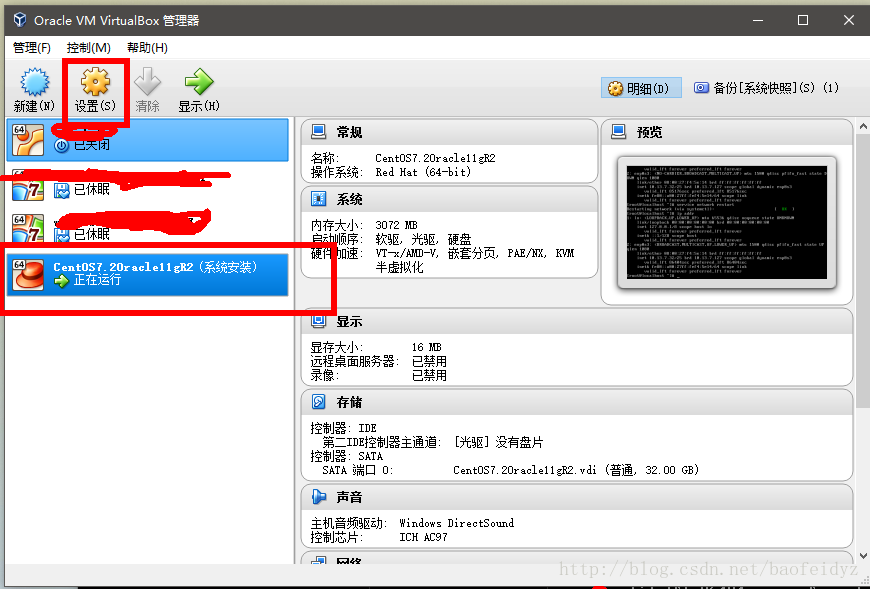Open the 存储 storage section header
This screenshot has width=870, height=589.
[576, 402]
